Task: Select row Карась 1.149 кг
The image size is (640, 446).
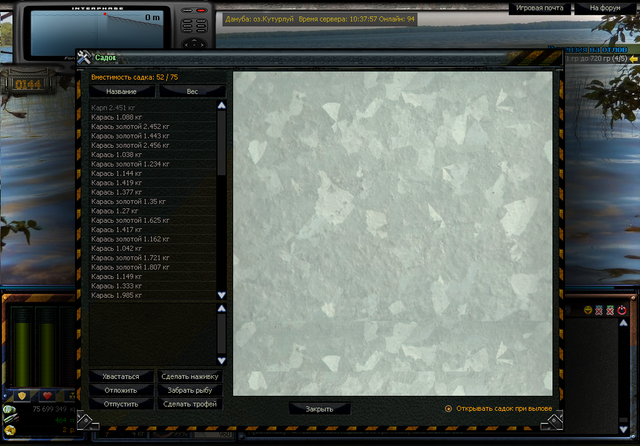Action: point(153,277)
